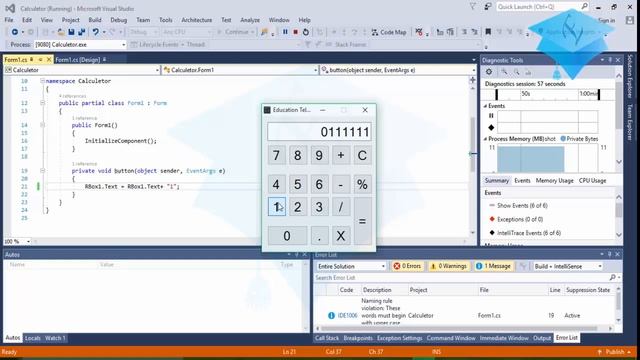Open the Architecture menu
Image resolution: width=640 pixels, height=360 pixels.
(197, 20)
